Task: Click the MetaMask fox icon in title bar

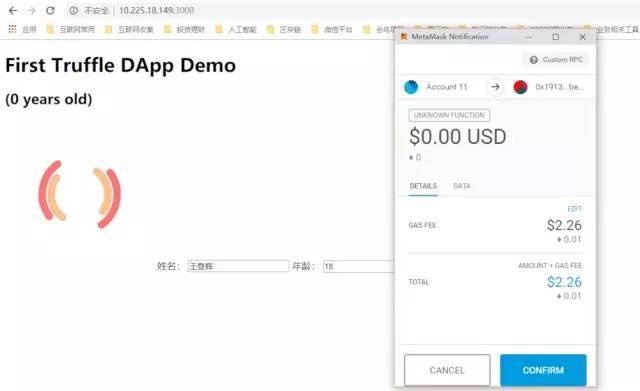Action: click(404, 37)
